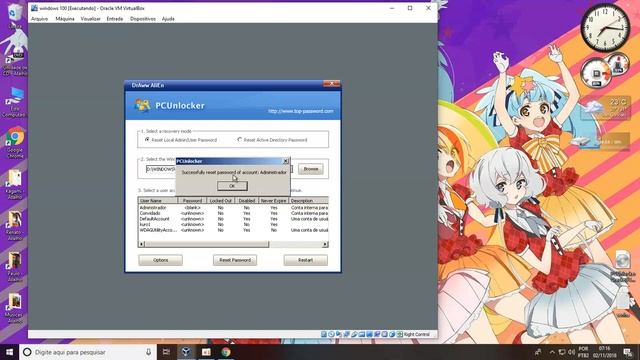
Task: Click the Disabled column header
Action: pyautogui.click(x=247, y=200)
